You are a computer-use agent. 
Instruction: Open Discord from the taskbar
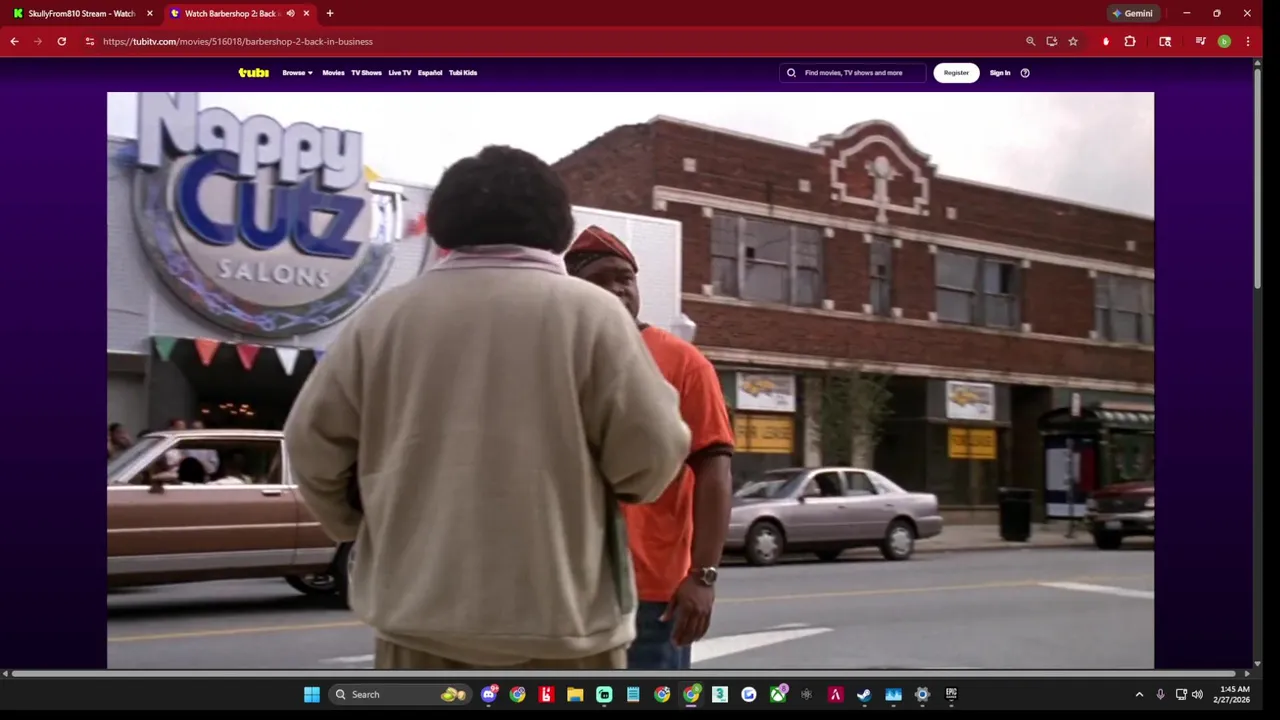pyautogui.click(x=489, y=694)
